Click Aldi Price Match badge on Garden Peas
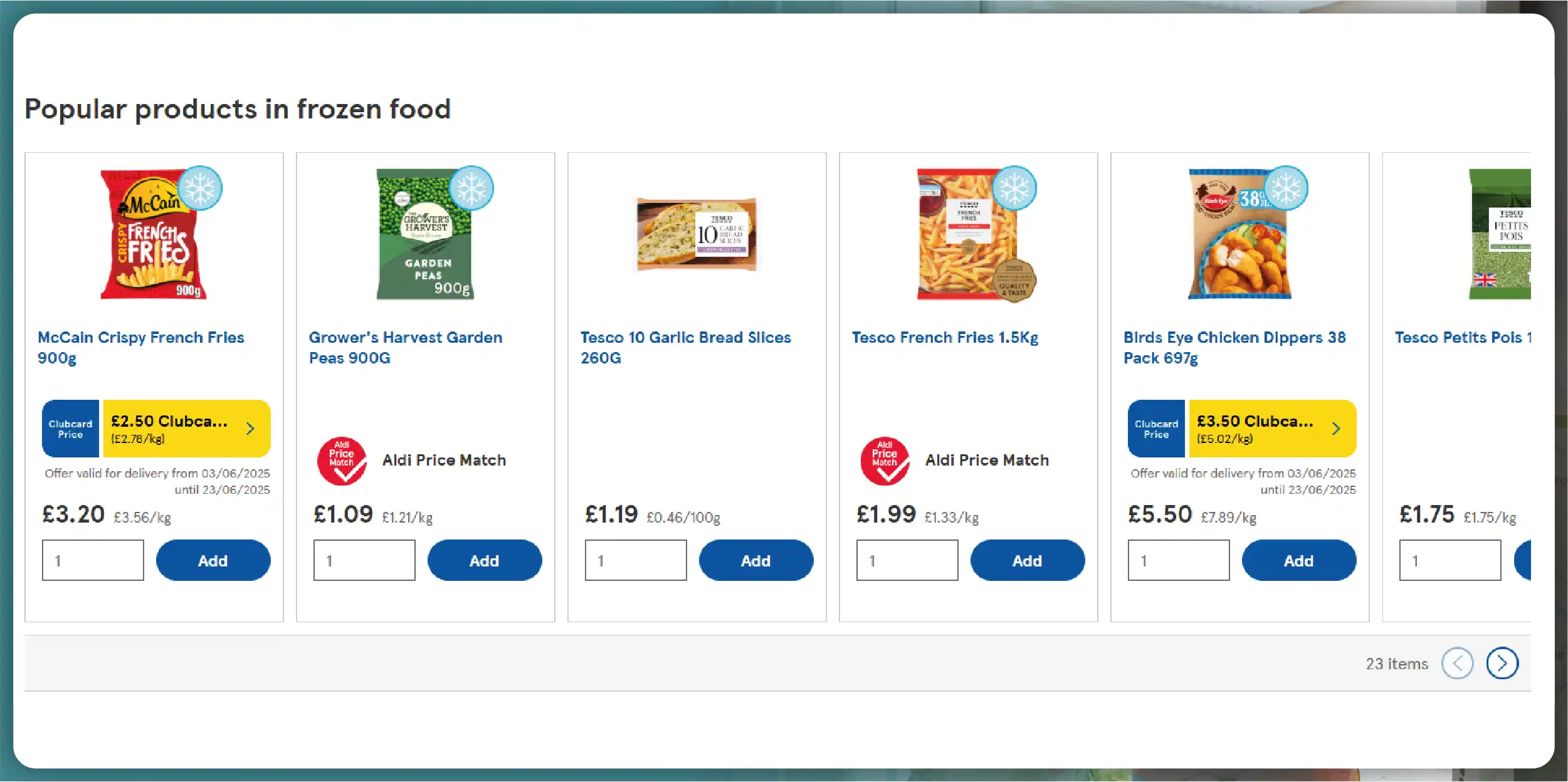Screen dimensions: 1568x782 pos(342,461)
